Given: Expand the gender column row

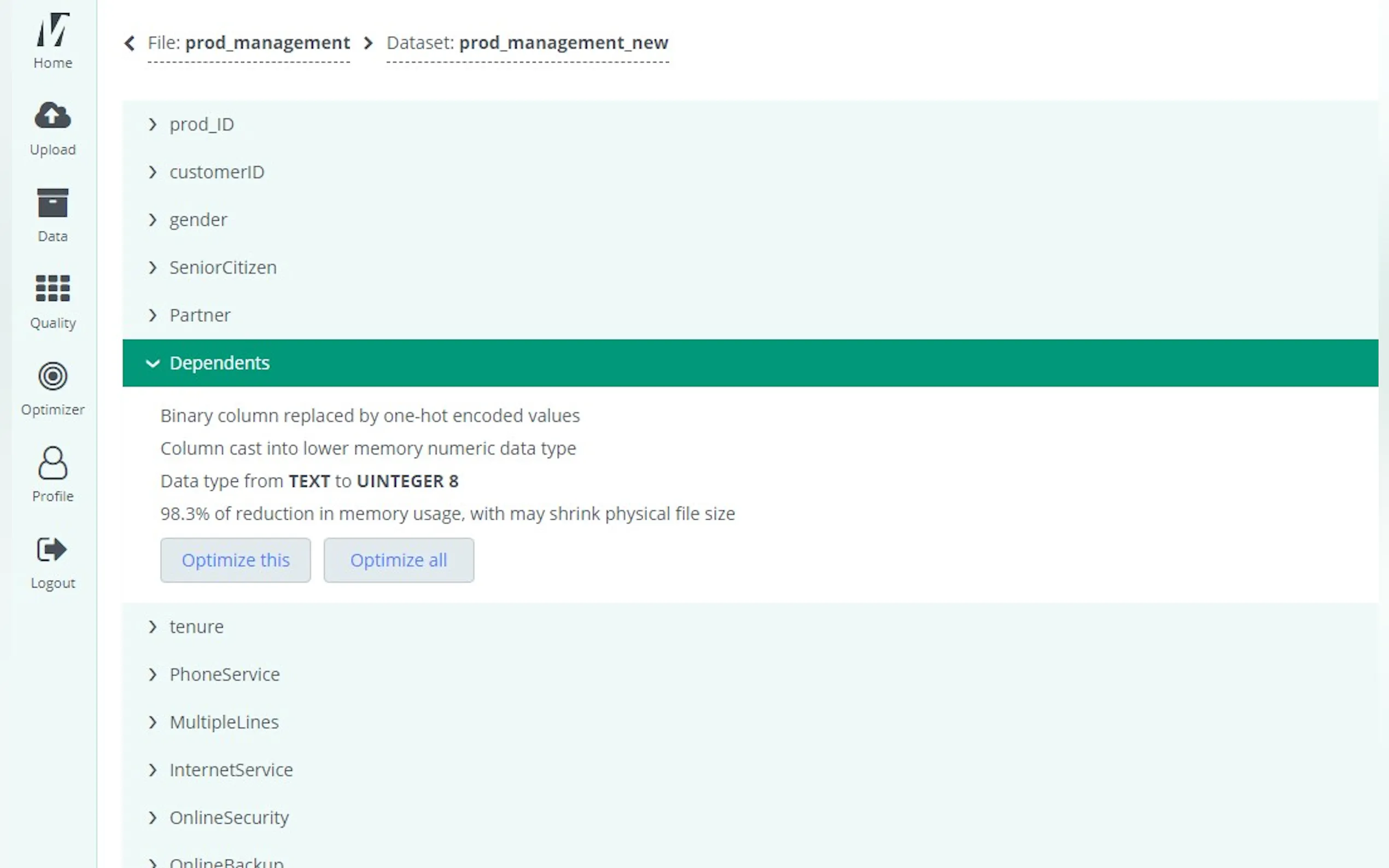Looking at the screenshot, I should point(197,219).
